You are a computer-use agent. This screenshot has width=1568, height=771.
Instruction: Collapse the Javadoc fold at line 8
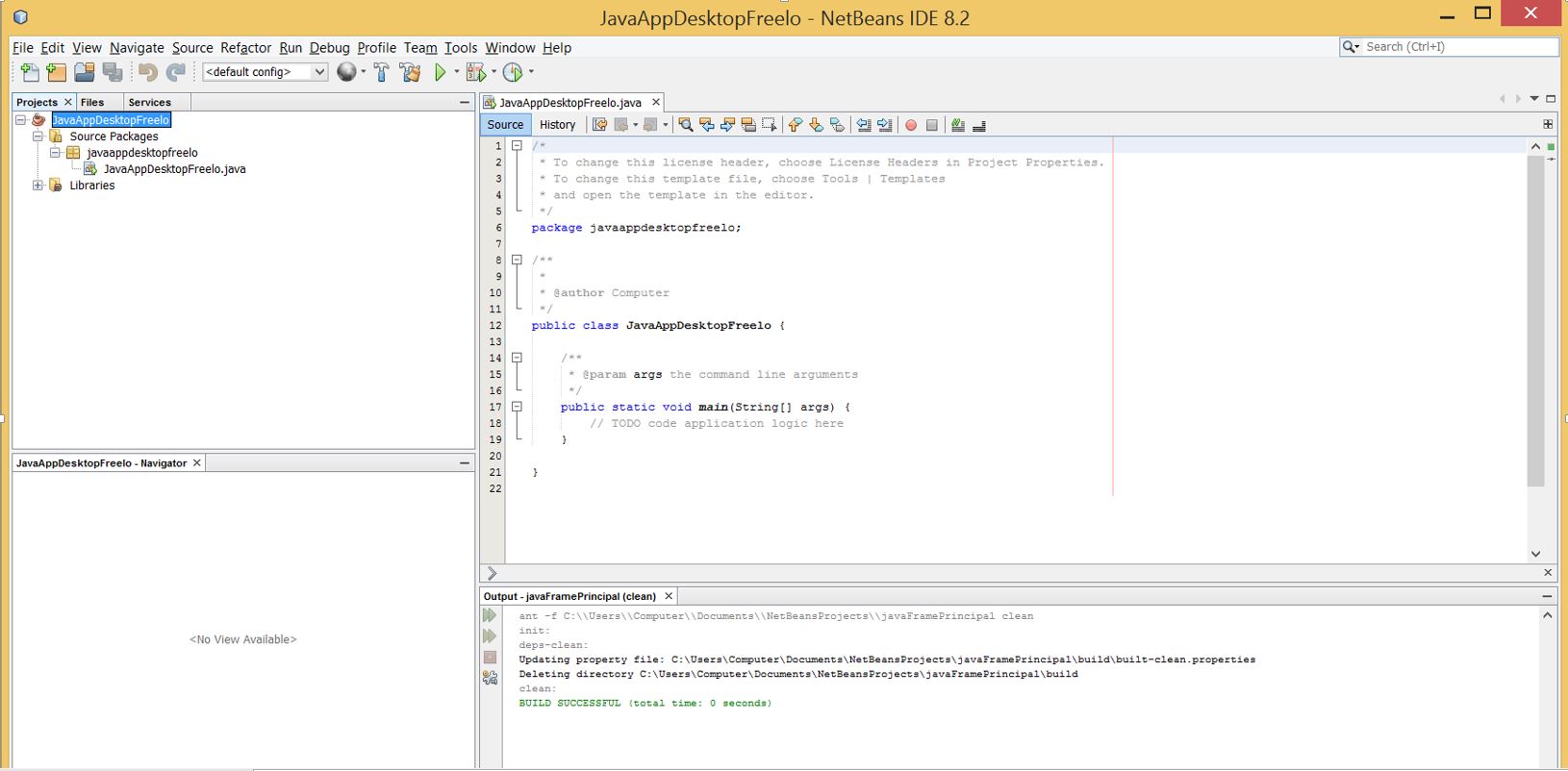click(517, 260)
